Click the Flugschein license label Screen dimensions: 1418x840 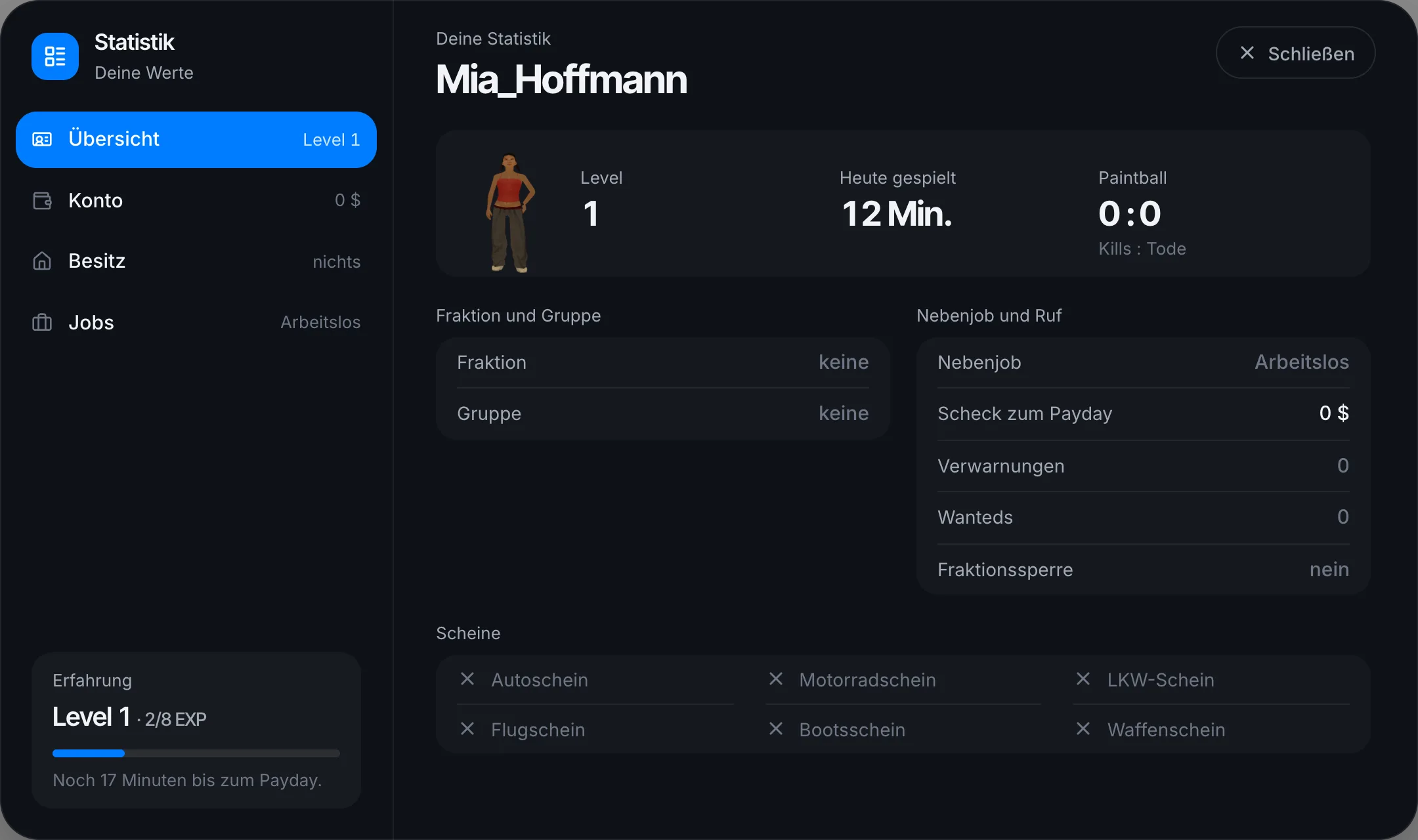[538, 730]
